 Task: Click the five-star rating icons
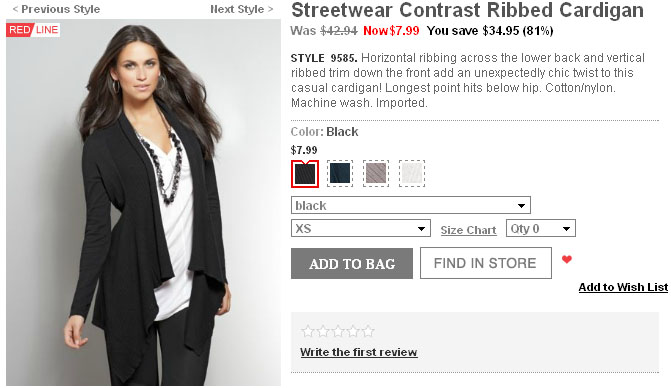[338, 331]
